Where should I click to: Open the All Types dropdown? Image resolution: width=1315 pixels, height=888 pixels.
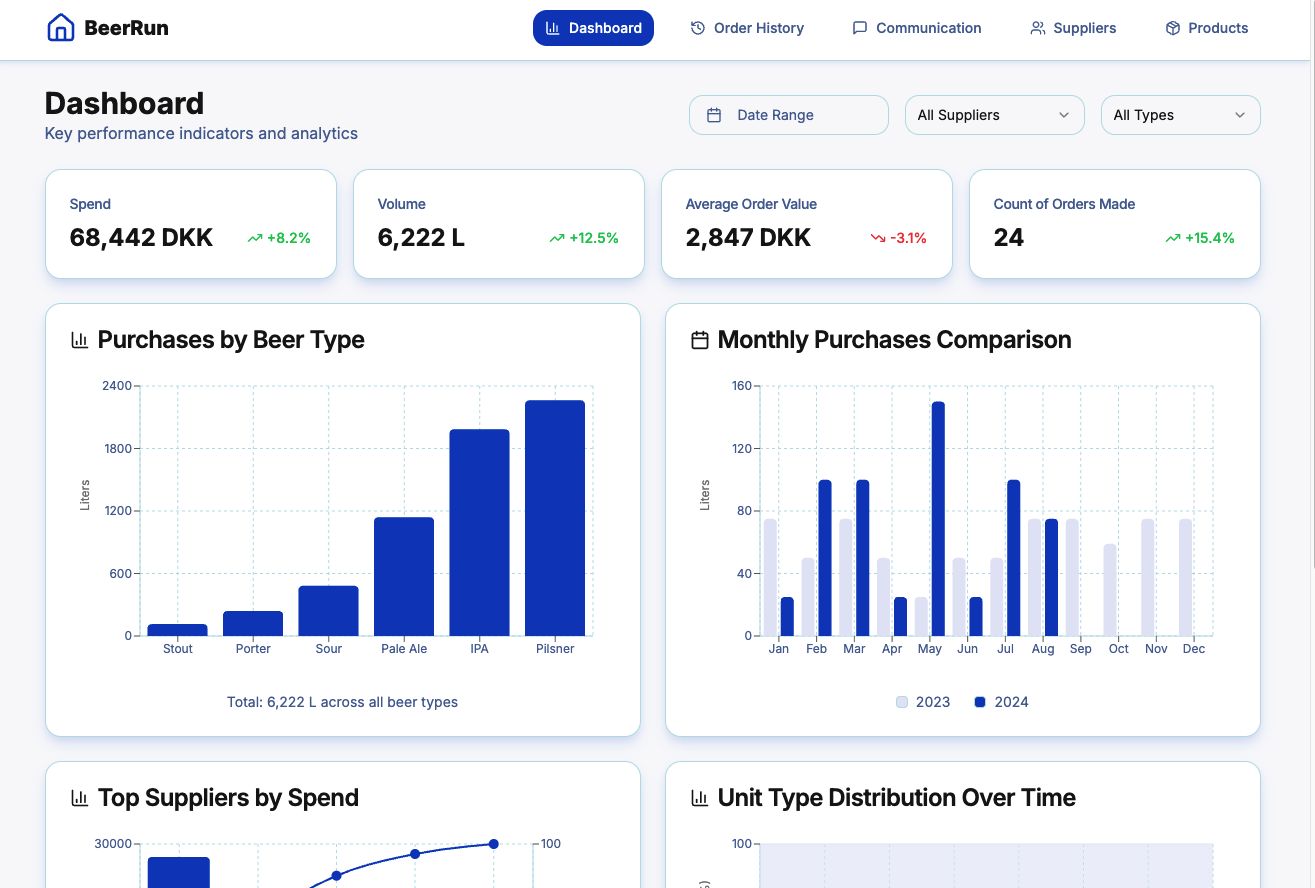(1180, 115)
